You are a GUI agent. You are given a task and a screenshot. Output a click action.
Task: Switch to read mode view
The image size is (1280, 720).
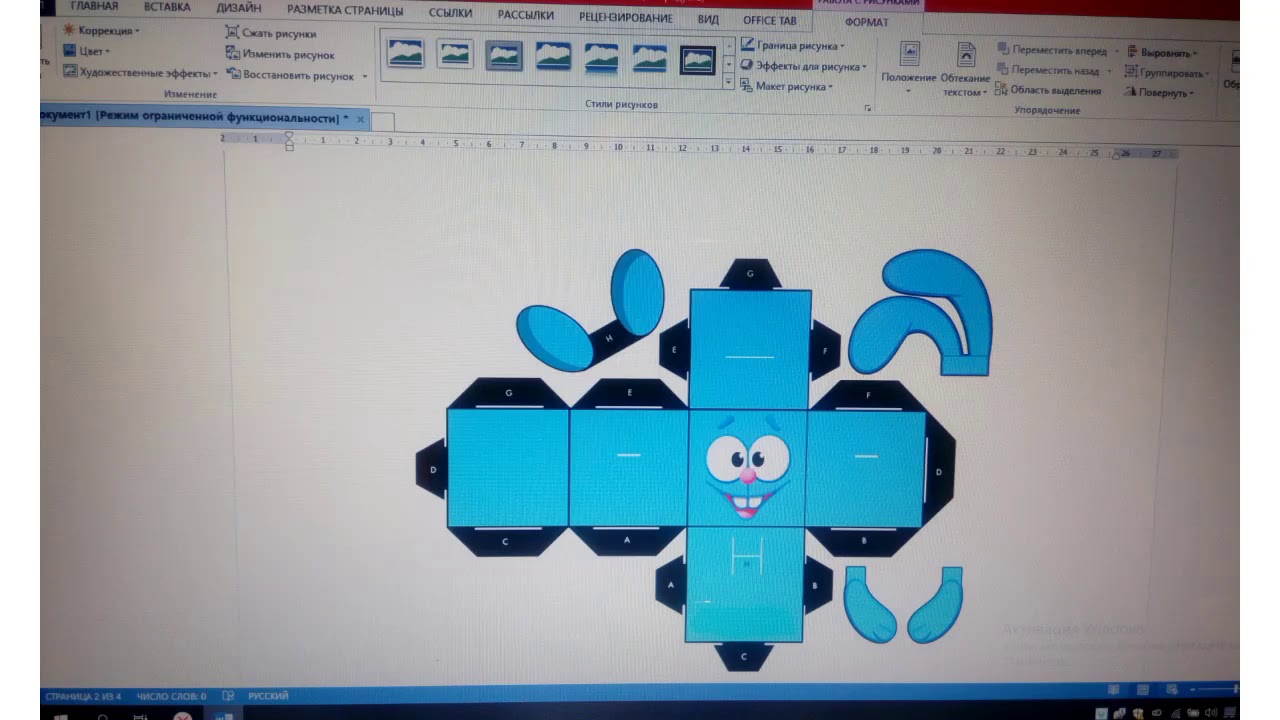coord(1114,690)
